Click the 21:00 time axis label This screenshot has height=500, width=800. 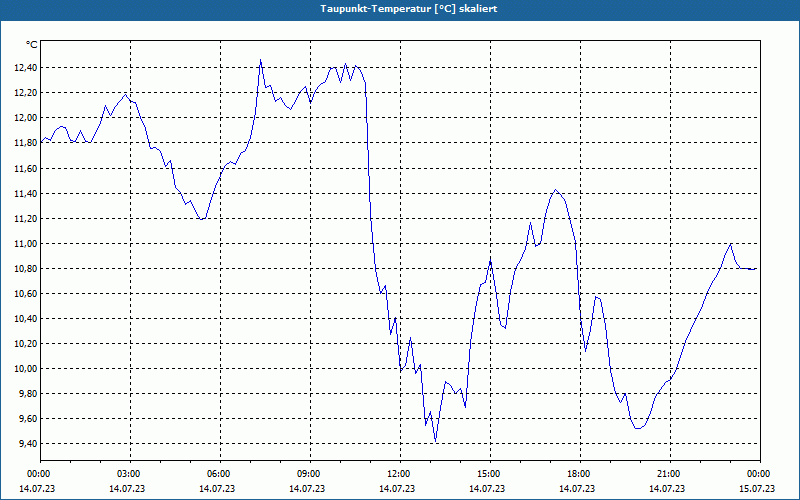670,474
